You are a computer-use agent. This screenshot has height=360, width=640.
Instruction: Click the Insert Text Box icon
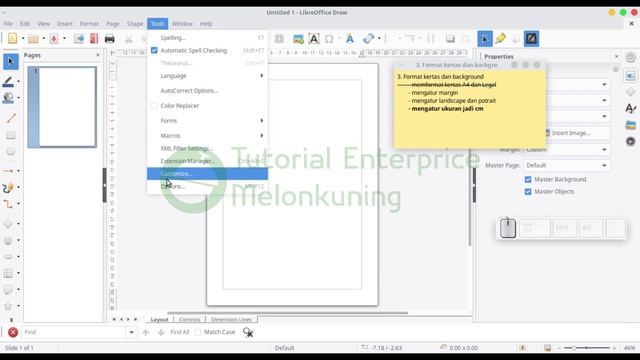(313, 39)
